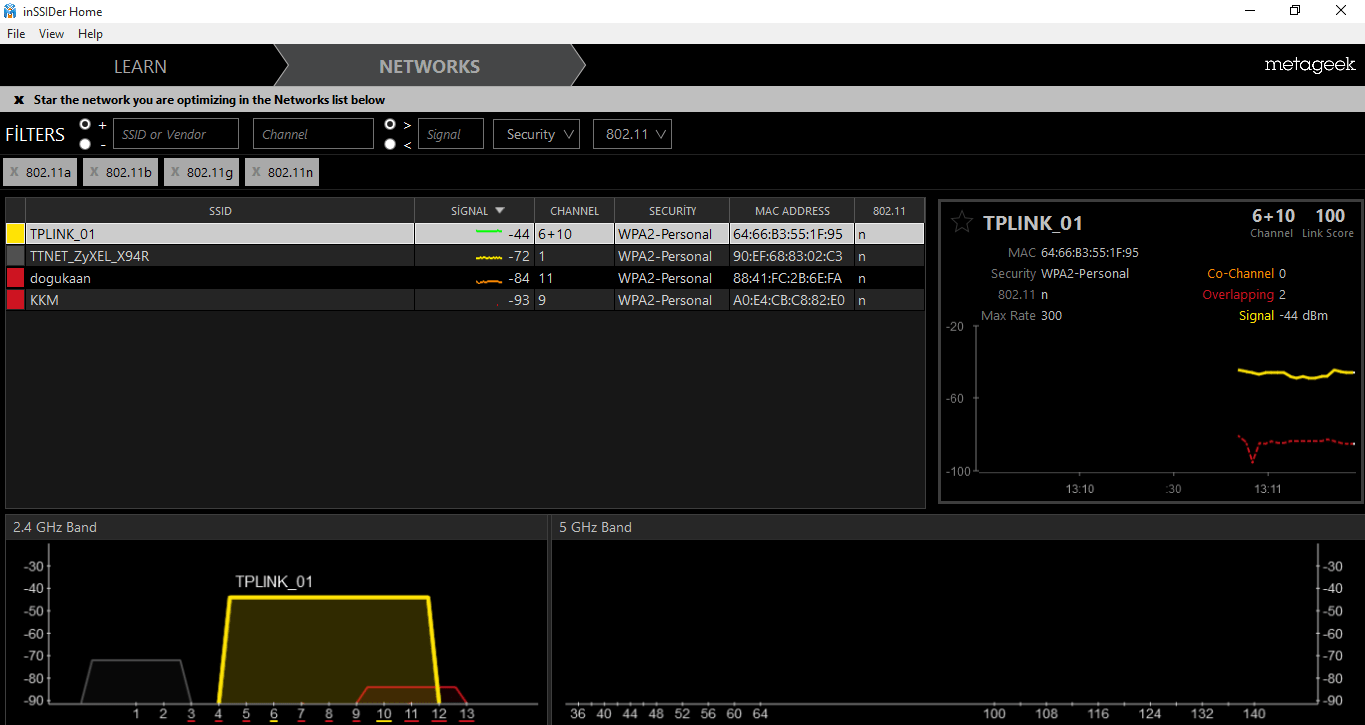Remove the 802.11g filter chip
The width and height of the screenshot is (1365, 725).
(x=175, y=172)
